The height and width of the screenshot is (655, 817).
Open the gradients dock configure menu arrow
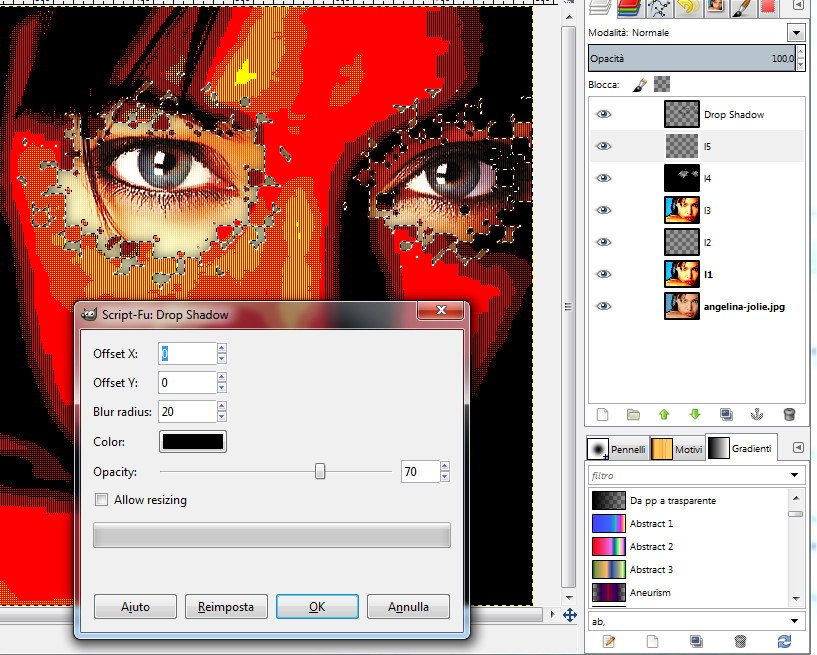pos(798,448)
